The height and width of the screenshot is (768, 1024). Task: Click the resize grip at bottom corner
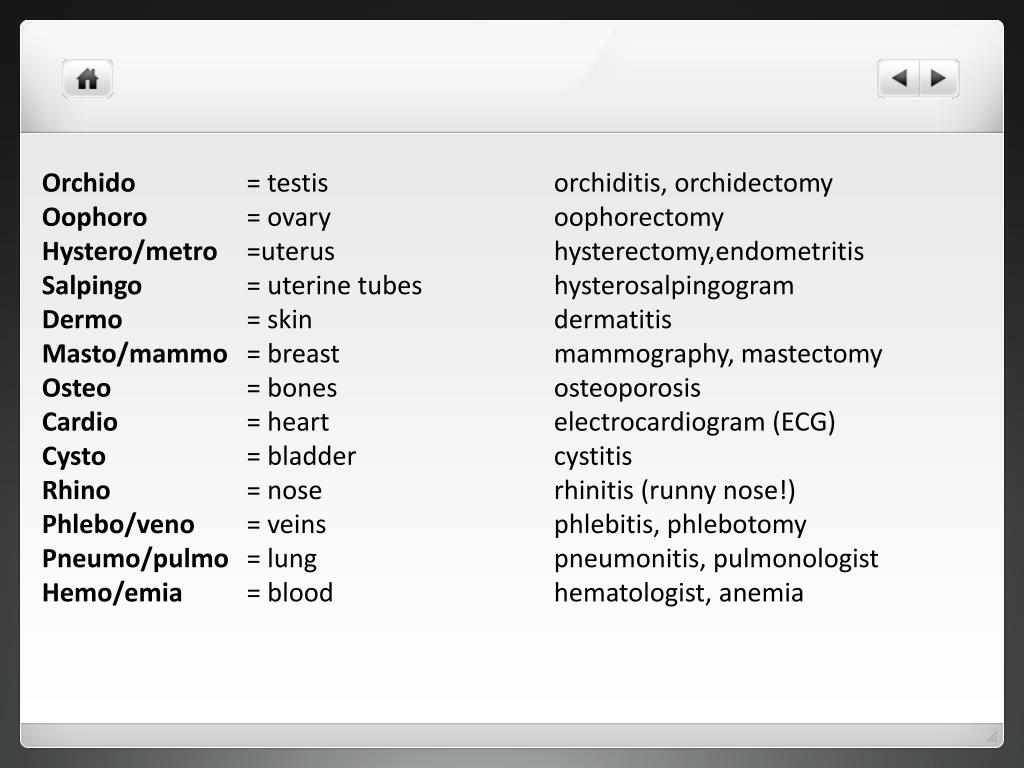point(992,736)
